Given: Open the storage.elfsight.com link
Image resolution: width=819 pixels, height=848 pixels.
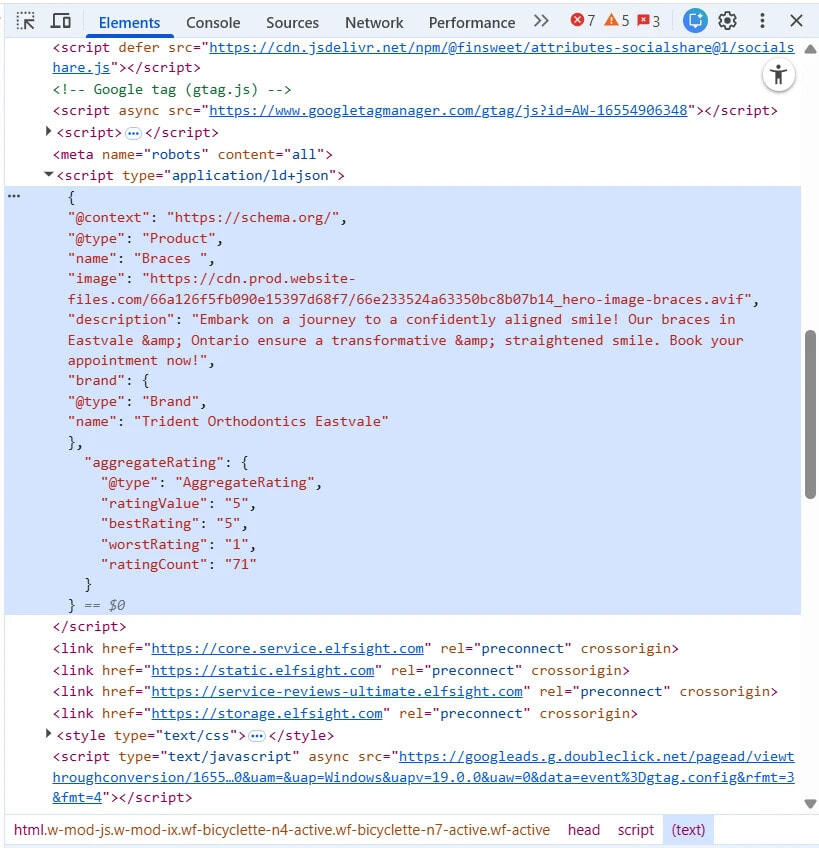Looking at the screenshot, I should pyautogui.click(x=267, y=713).
